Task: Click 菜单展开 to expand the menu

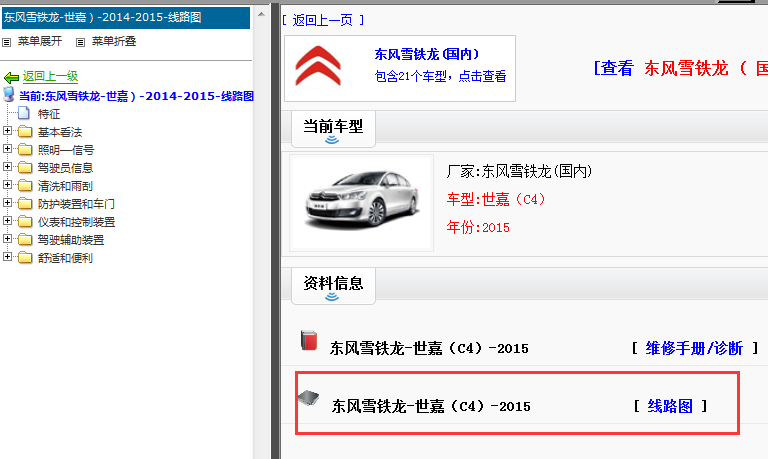Action: tap(40, 42)
